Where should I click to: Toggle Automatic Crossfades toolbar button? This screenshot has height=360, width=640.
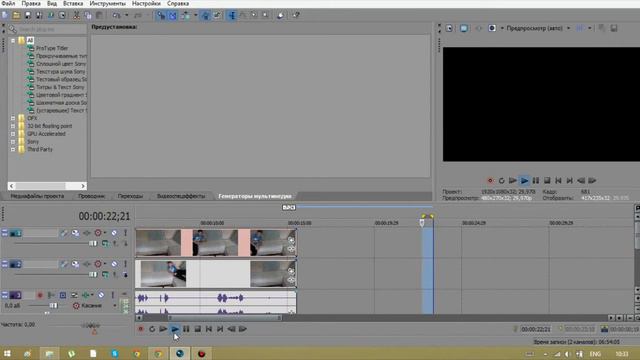point(173,16)
